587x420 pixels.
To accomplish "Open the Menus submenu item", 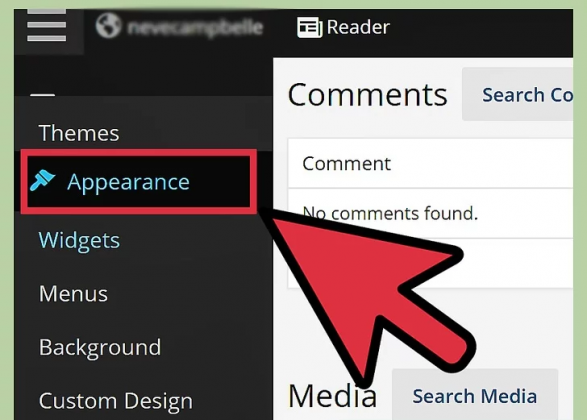I will point(73,293).
